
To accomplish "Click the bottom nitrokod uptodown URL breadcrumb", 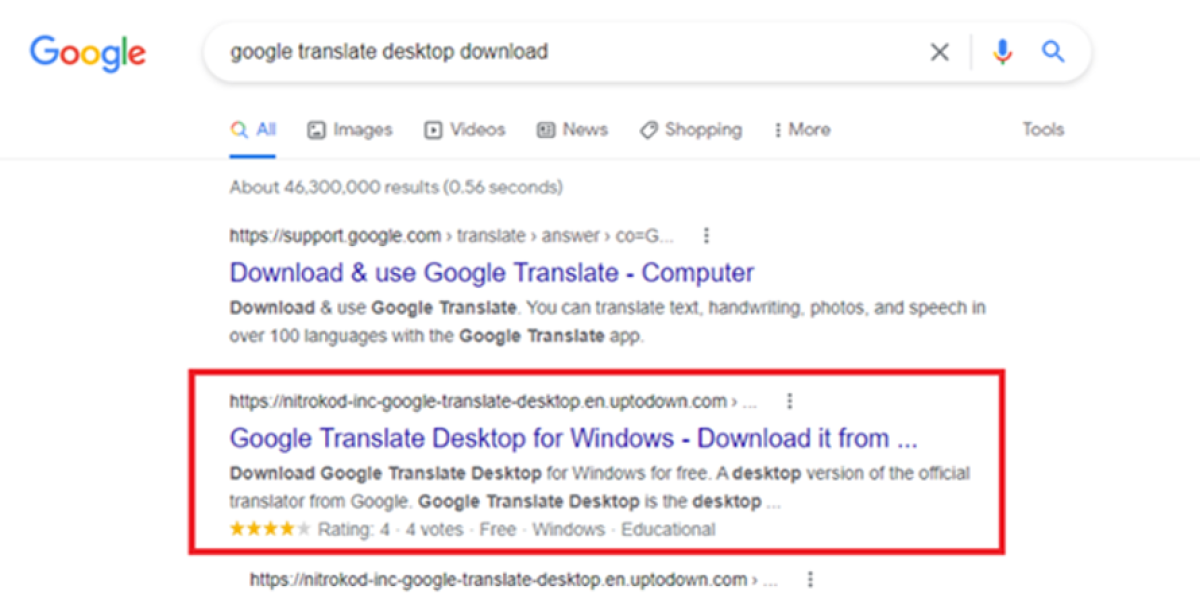I will pos(513,579).
